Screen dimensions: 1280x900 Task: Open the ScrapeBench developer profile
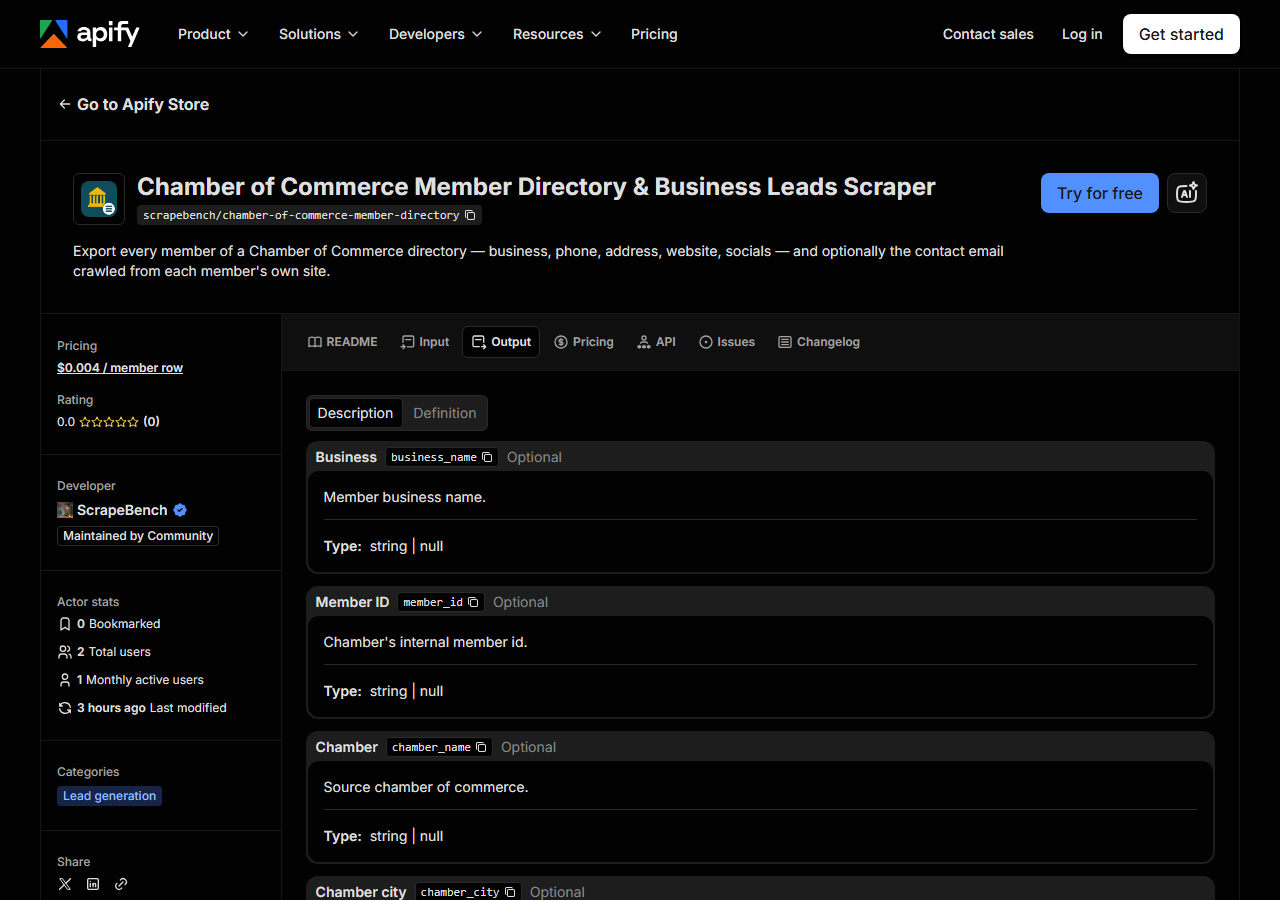tap(122, 510)
